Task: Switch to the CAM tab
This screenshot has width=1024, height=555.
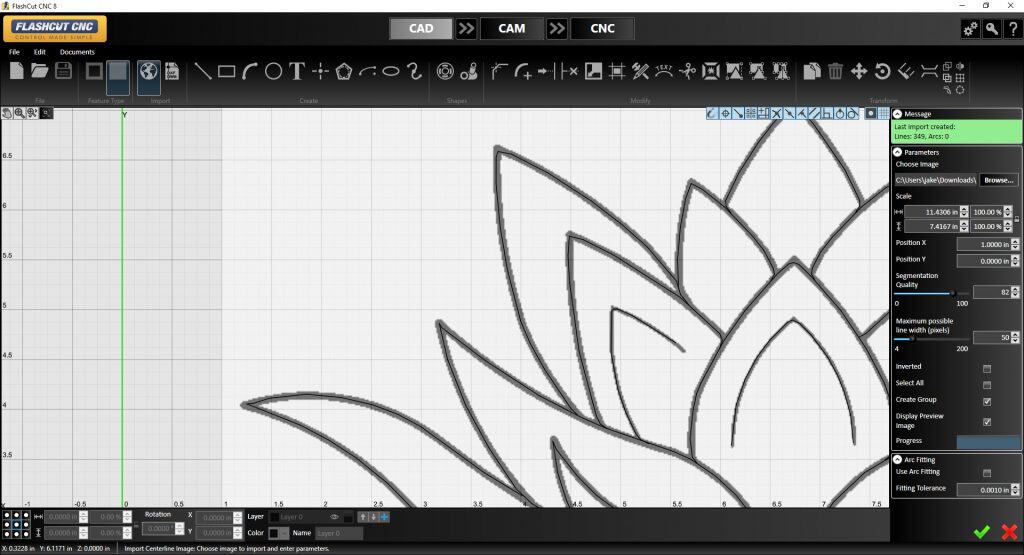Action: 512,28
